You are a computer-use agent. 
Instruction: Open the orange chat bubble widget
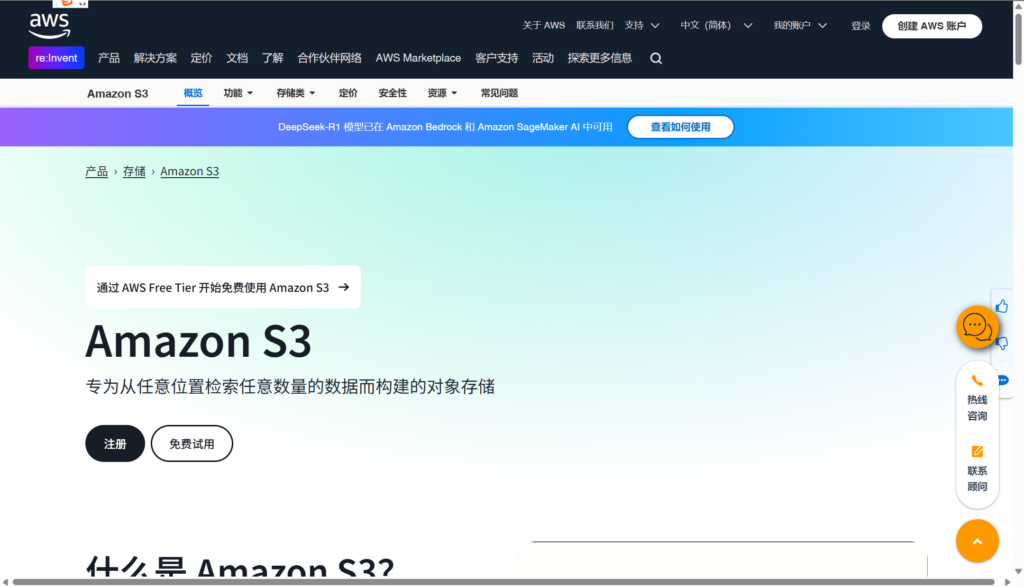976,327
